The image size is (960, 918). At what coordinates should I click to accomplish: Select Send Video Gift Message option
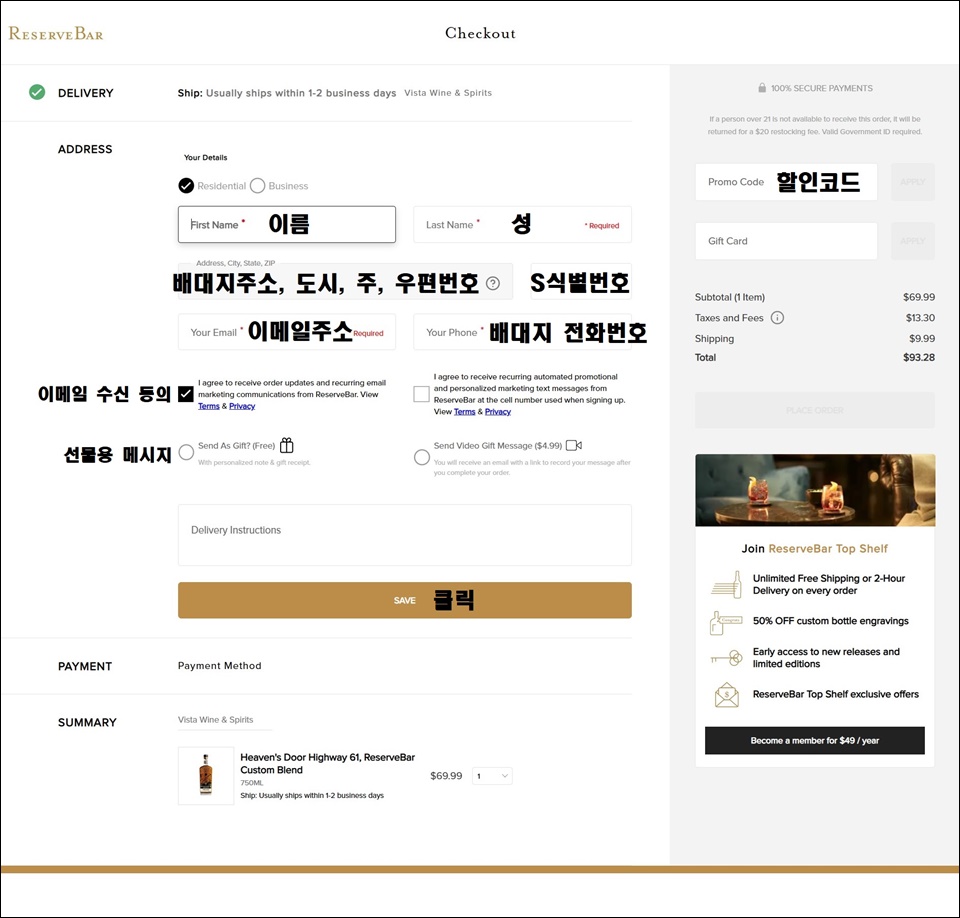pyautogui.click(x=422, y=457)
